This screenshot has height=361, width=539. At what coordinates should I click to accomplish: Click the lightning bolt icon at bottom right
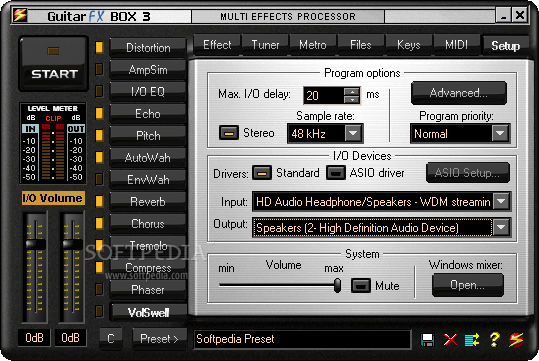pos(516,340)
